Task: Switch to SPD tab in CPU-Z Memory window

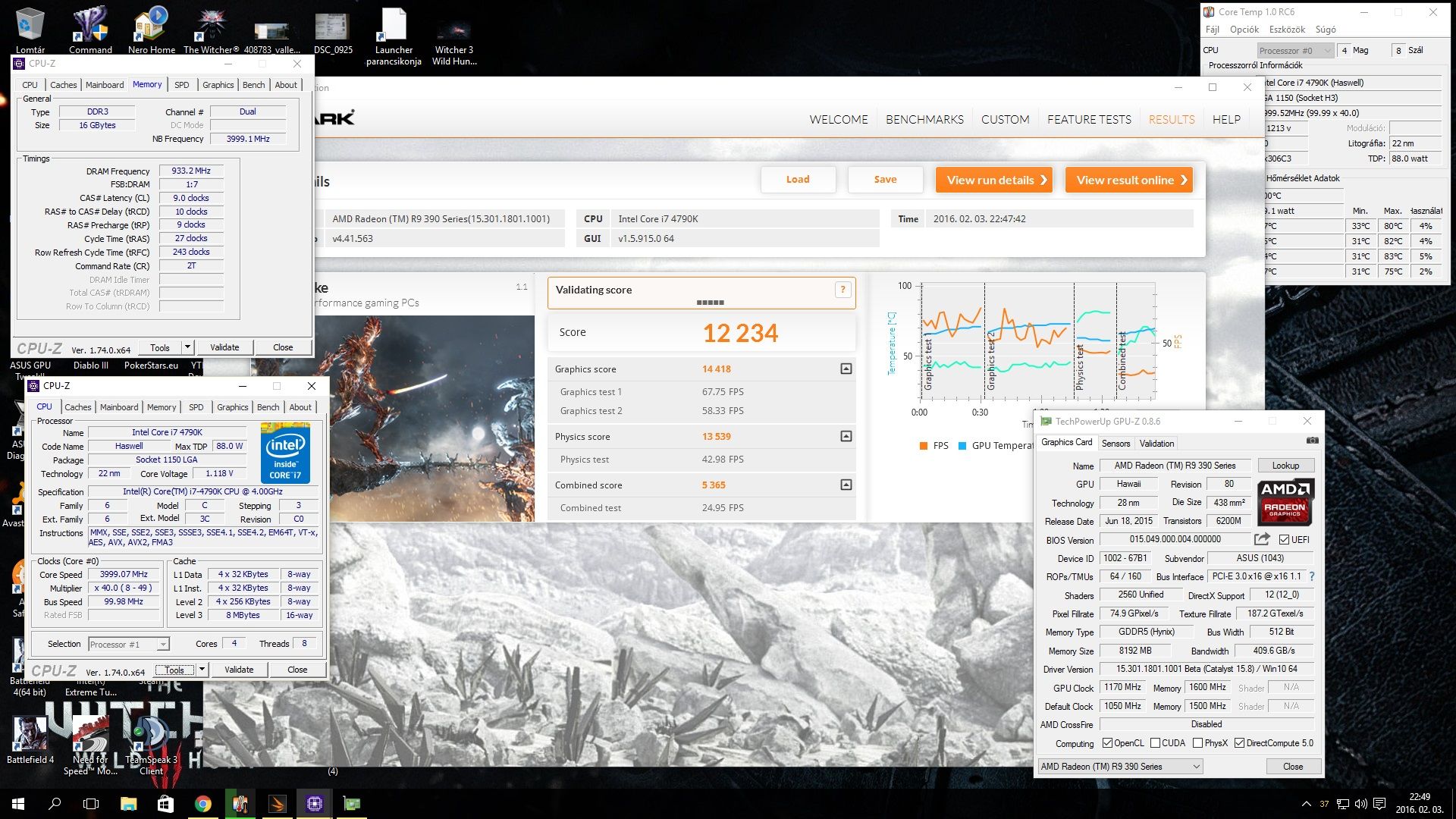Action: (x=182, y=85)
